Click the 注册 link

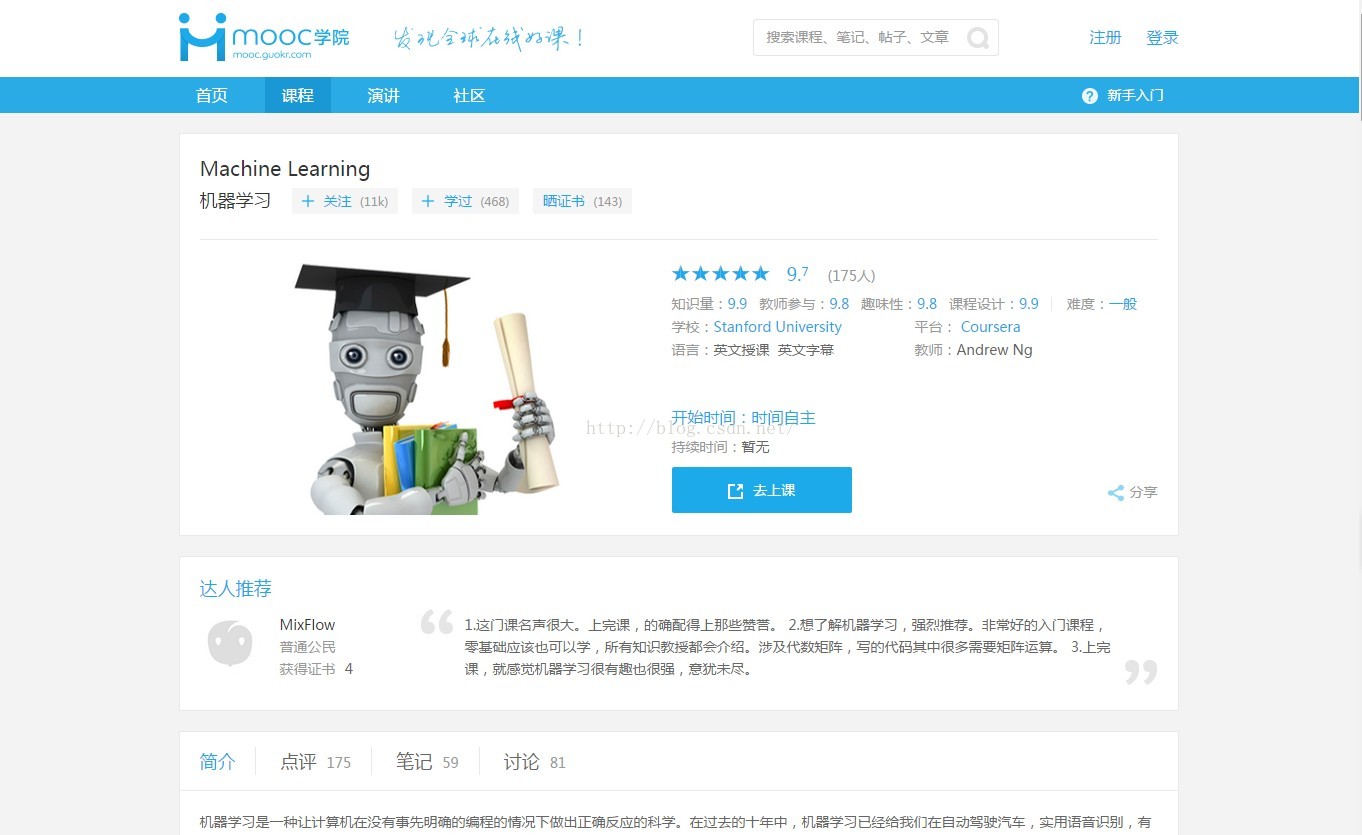pos(1106,38)
